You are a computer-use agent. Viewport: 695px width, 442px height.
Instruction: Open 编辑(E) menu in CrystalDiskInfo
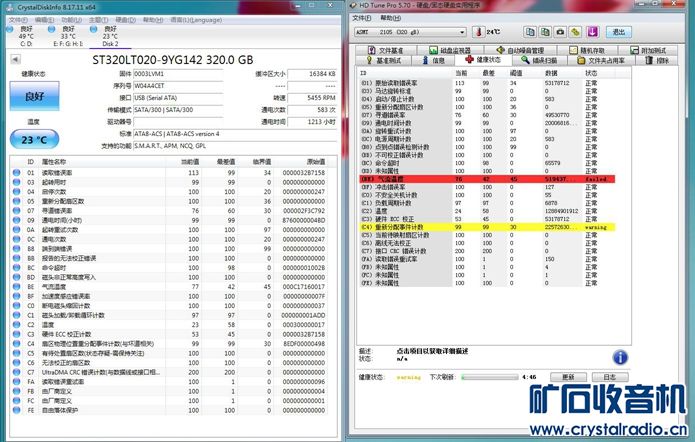[x=44, y=20]
